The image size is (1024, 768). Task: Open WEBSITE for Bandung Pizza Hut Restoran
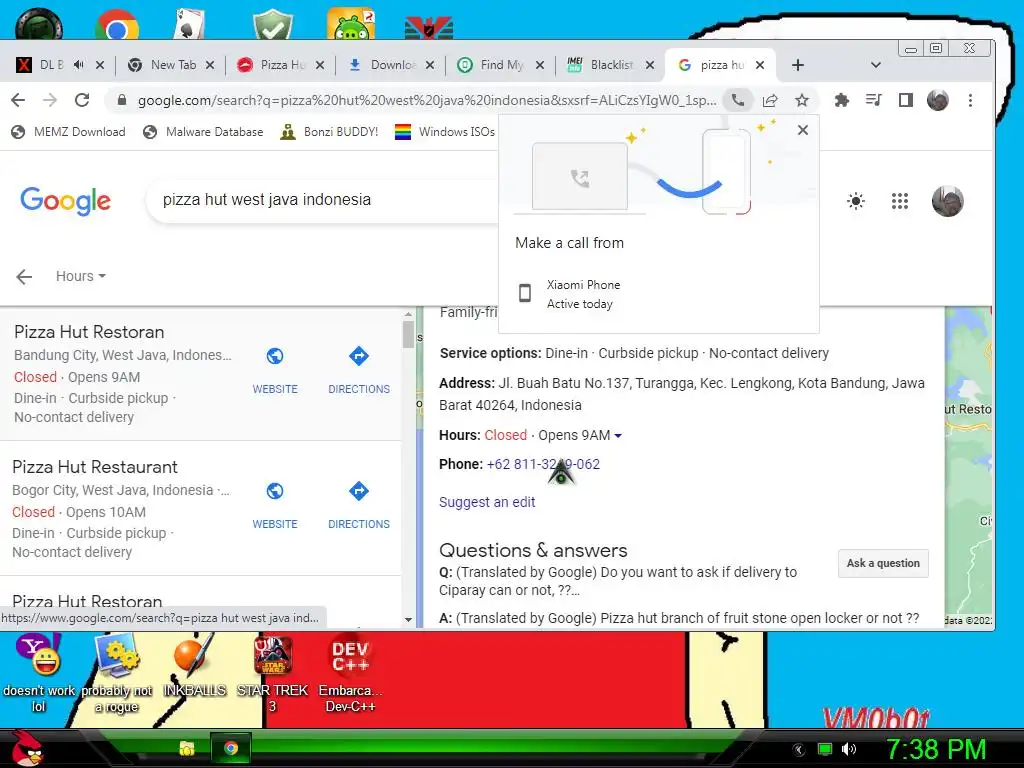(275, 370)
